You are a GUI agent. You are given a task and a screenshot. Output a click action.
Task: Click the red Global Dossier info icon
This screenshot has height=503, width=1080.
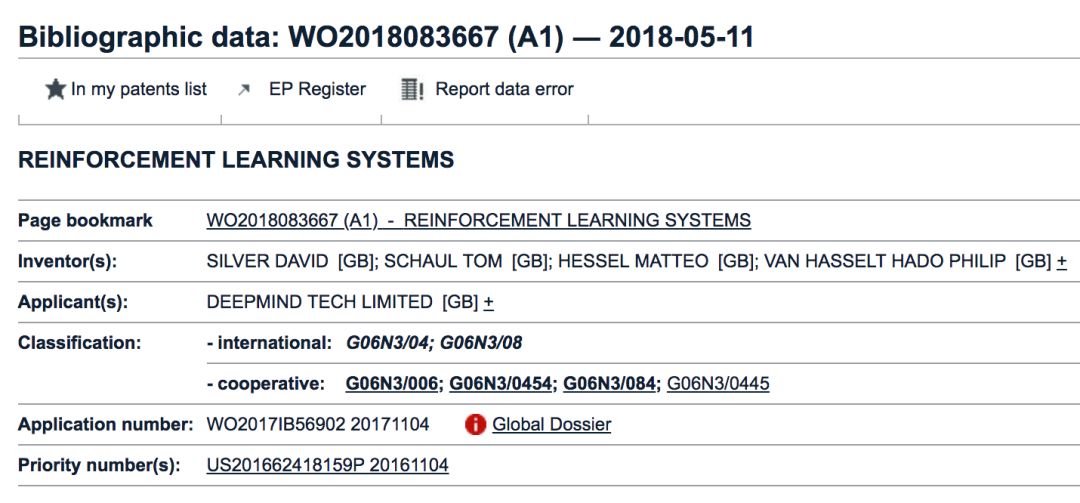click(x=475, y=424)
